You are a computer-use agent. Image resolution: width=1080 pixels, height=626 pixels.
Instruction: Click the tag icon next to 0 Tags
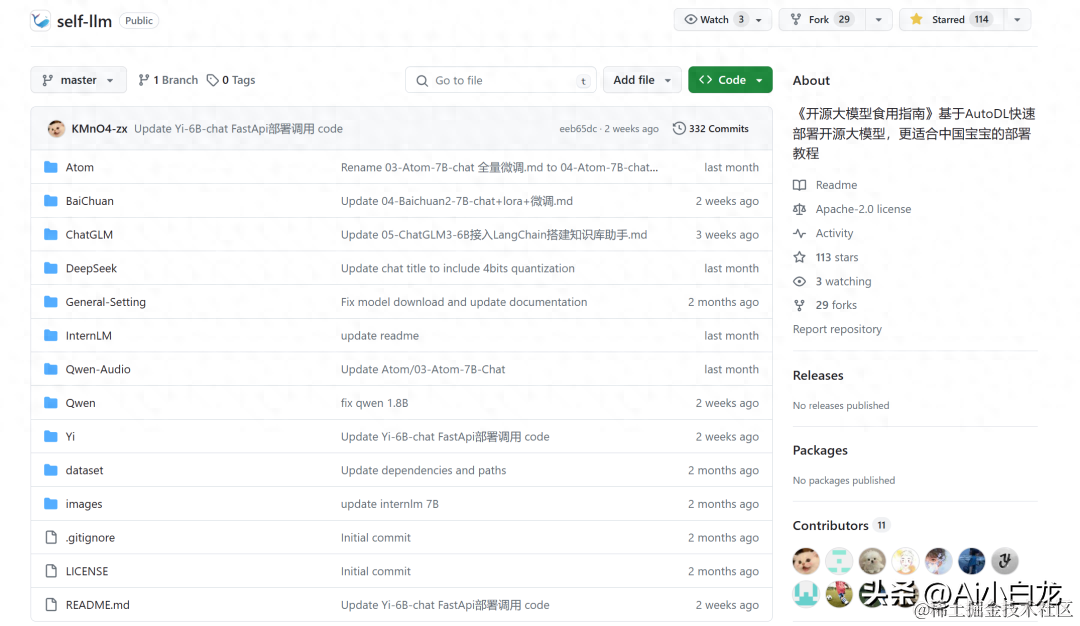[x=213, y=81]
